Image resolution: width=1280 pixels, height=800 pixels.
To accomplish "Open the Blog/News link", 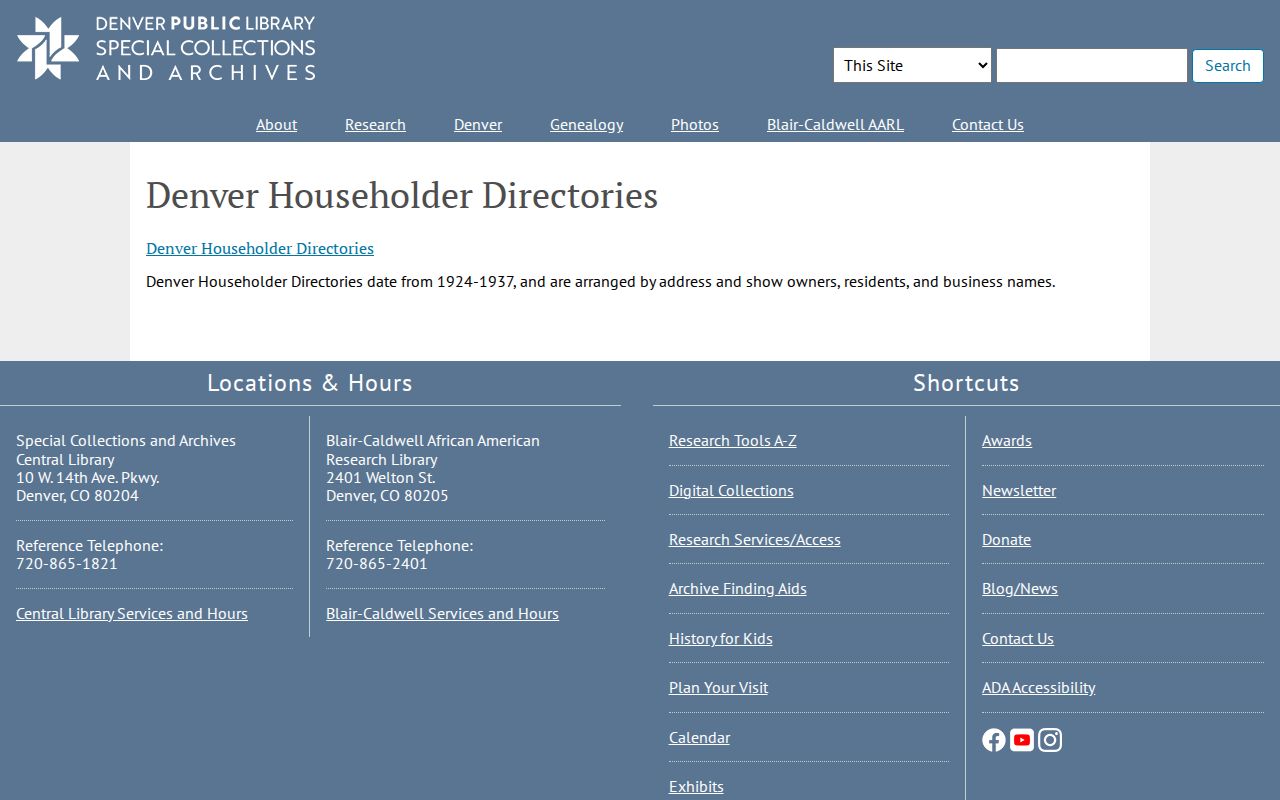I will click(x=1020, y=588).
